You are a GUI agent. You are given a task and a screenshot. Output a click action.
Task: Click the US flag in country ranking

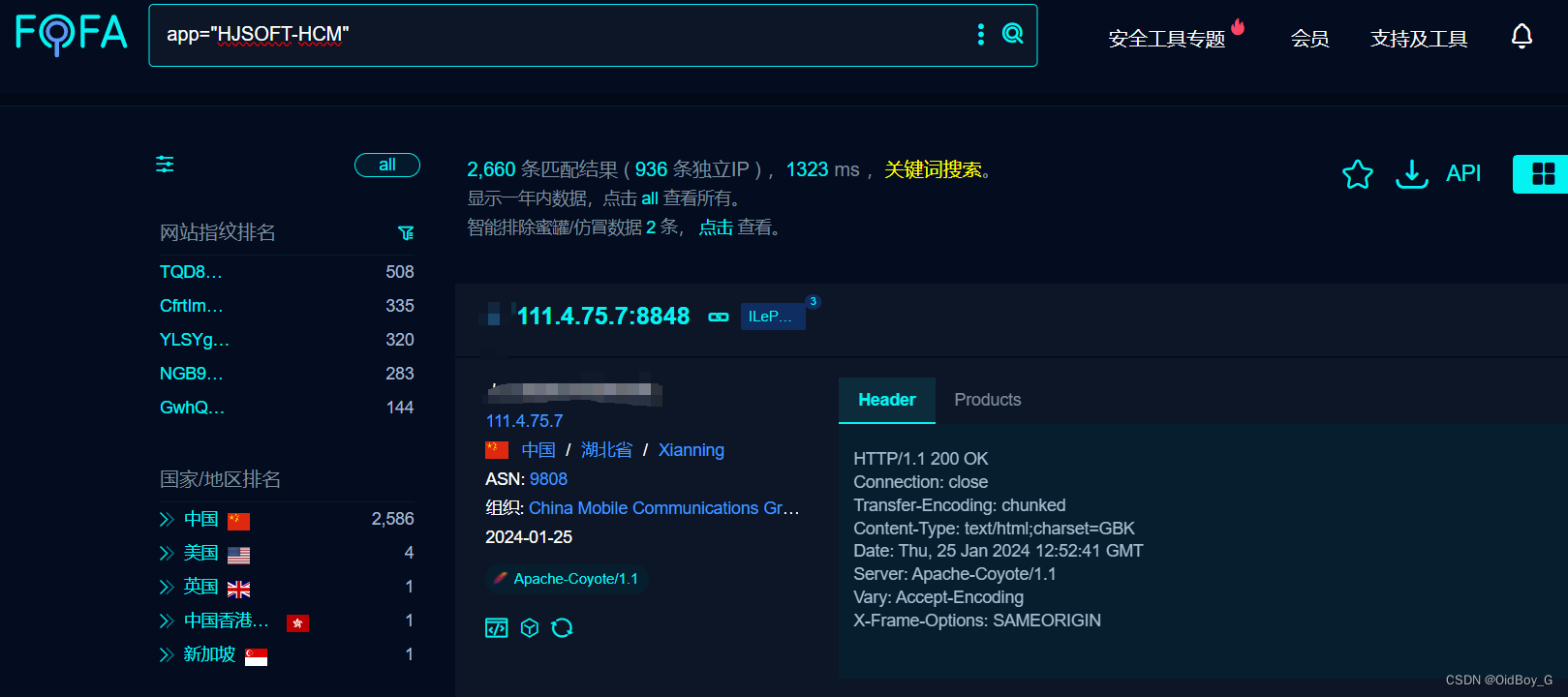pos(238,555)
